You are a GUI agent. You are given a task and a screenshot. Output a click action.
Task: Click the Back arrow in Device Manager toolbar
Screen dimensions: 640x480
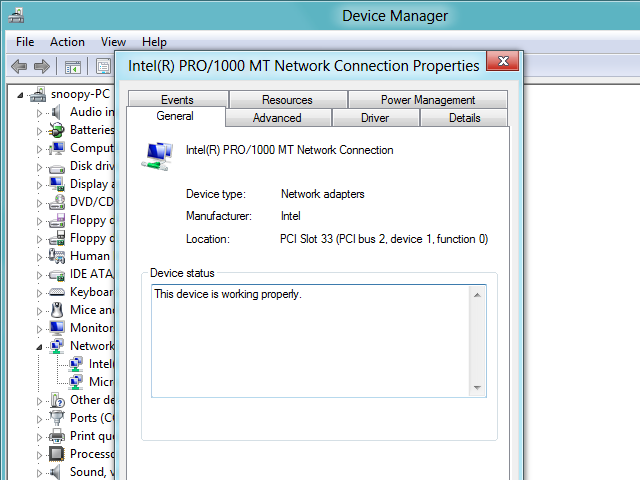pyautogui.click(x=19, y=66)
